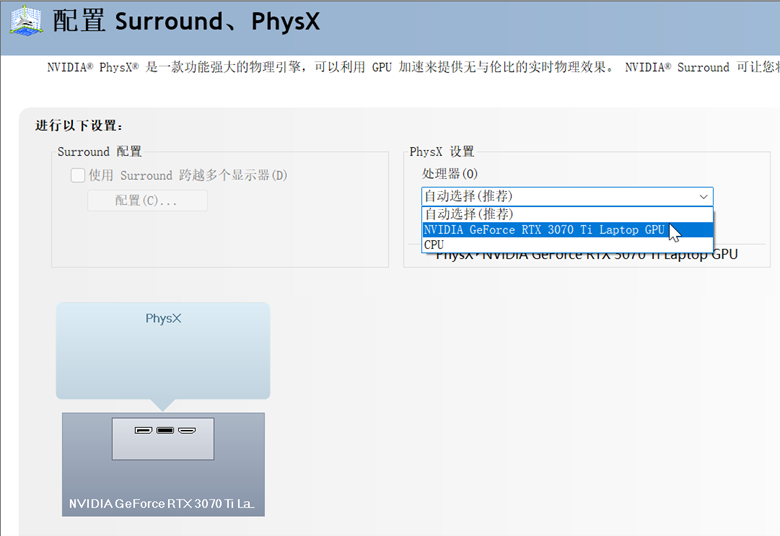Click the 配置(C)... button
Viewport: 780px width, 536px height.
pos(147,201)
